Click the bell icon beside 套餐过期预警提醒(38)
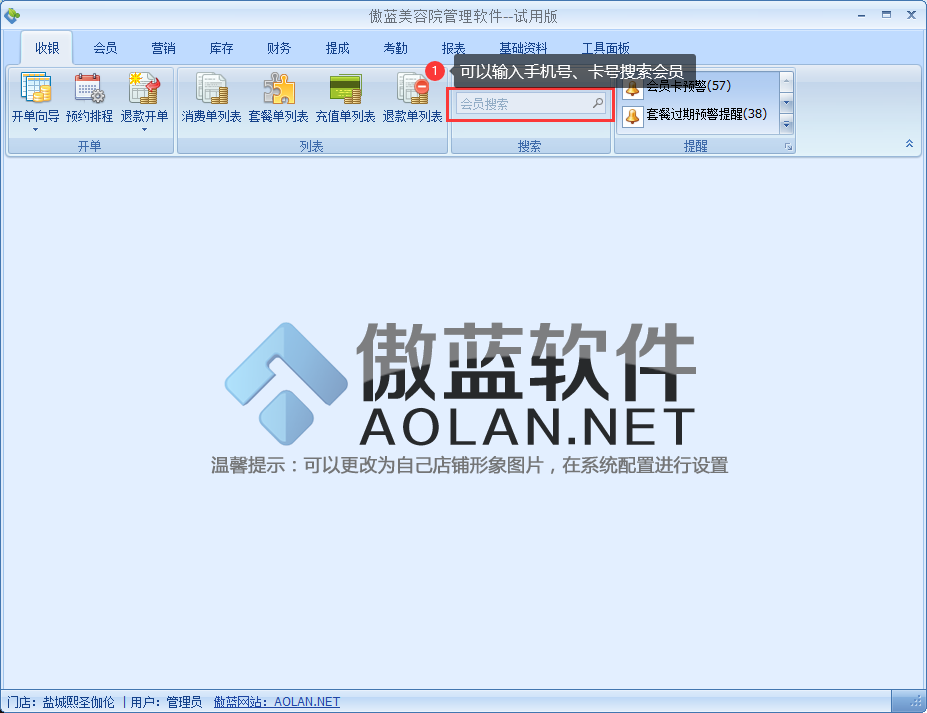 633,116
